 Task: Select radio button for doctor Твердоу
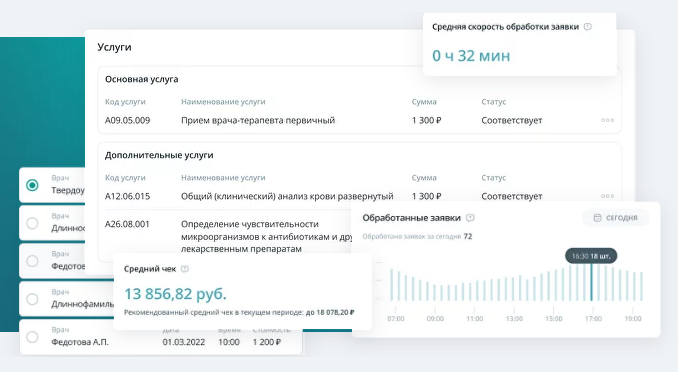32,185
